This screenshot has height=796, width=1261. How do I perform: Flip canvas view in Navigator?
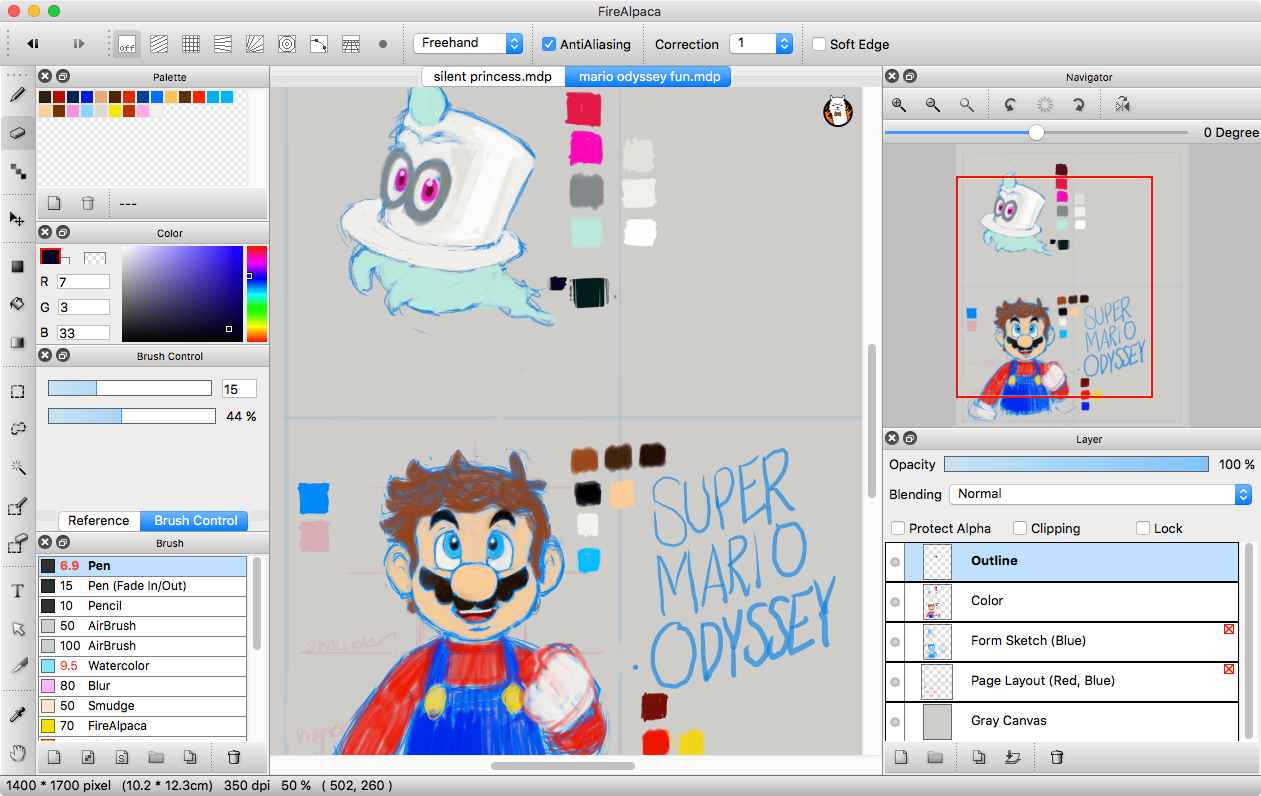(x=1123, y=104)
